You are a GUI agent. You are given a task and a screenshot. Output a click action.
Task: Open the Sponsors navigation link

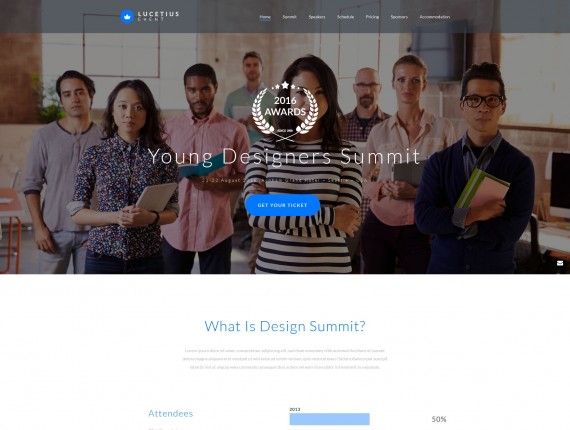click(x=399, y=17)
